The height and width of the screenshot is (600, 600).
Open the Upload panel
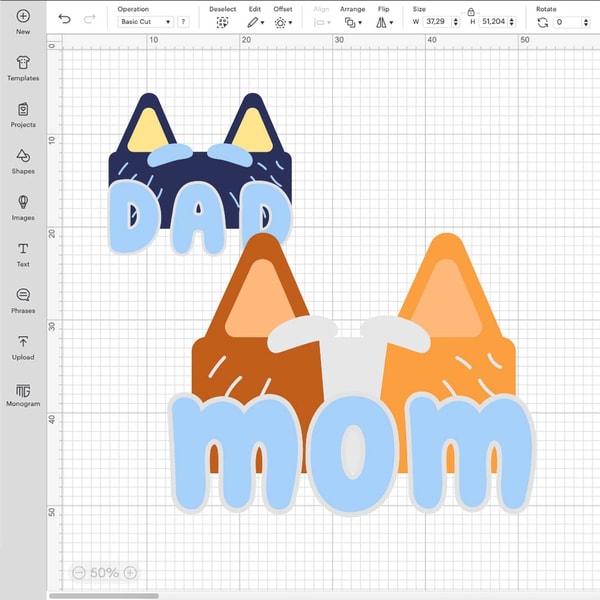pos(23,348)
